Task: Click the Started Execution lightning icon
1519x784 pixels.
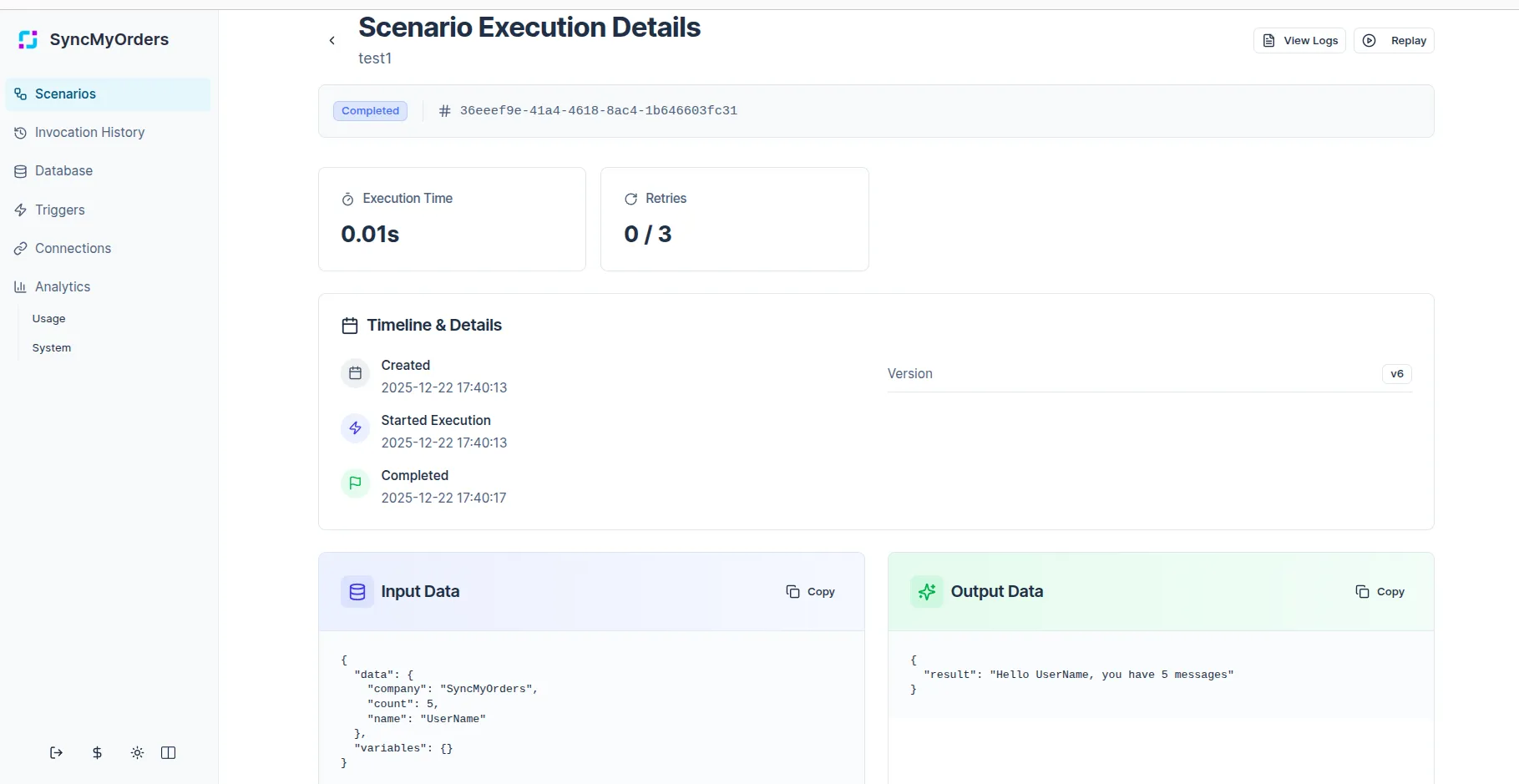Action: click(356, 427)
